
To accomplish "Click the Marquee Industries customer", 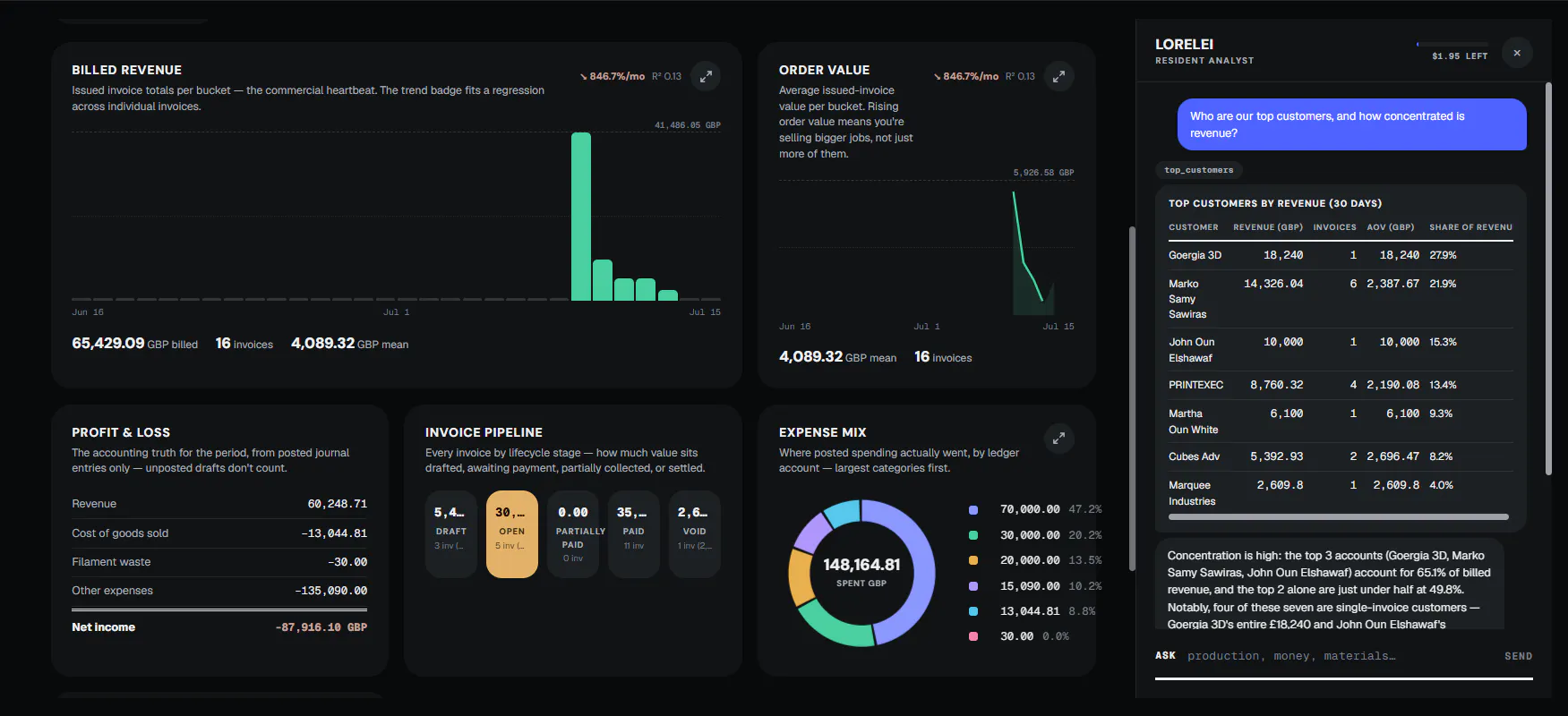I will click(x=1192, y=493).
